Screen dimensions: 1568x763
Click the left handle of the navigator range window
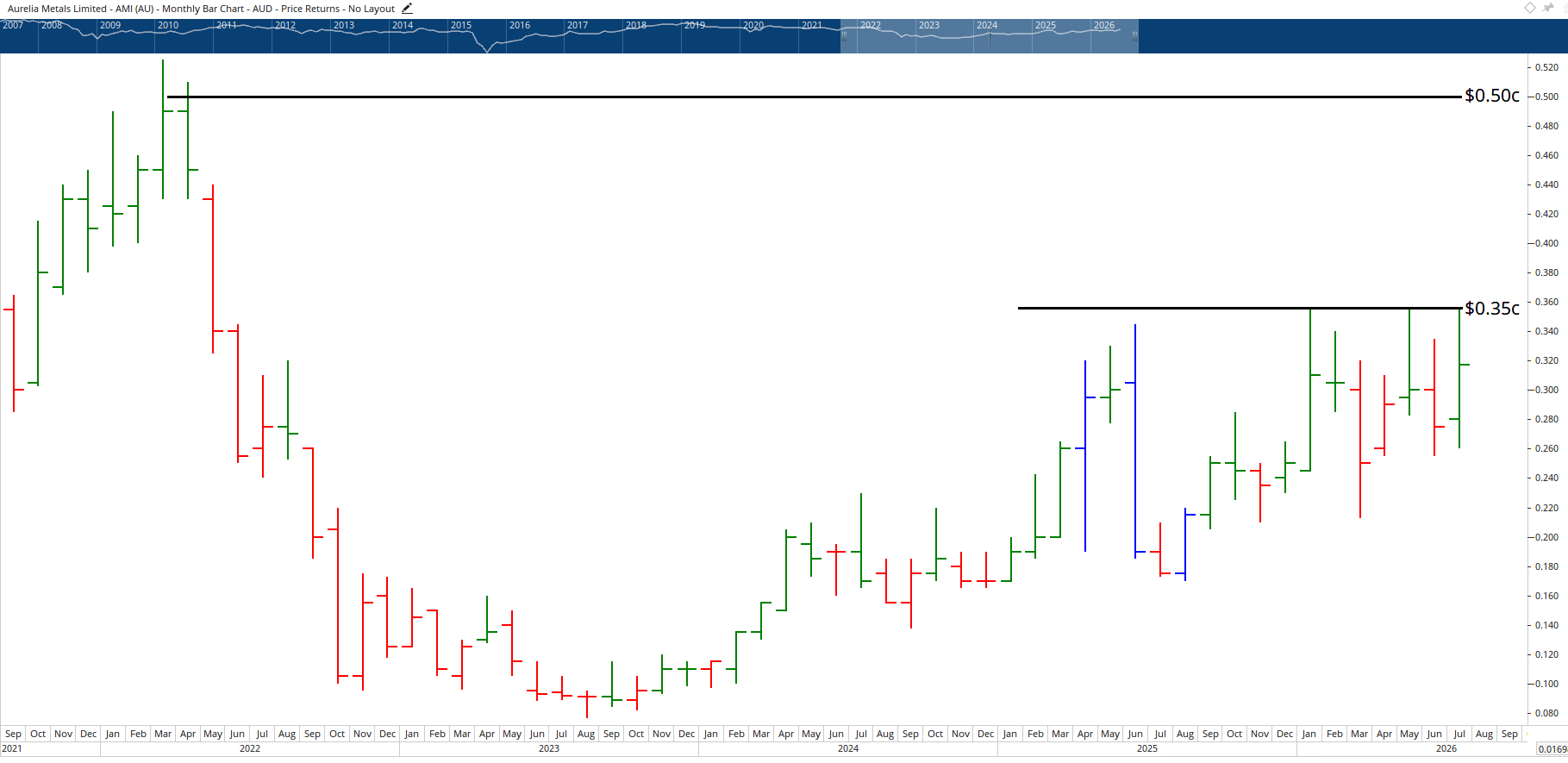[844, 36]
